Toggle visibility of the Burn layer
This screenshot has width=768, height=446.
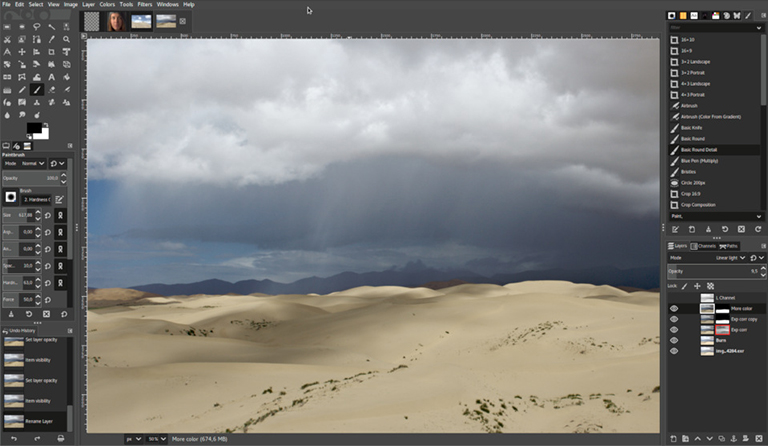pyautogui.click(x=674, y=340)
